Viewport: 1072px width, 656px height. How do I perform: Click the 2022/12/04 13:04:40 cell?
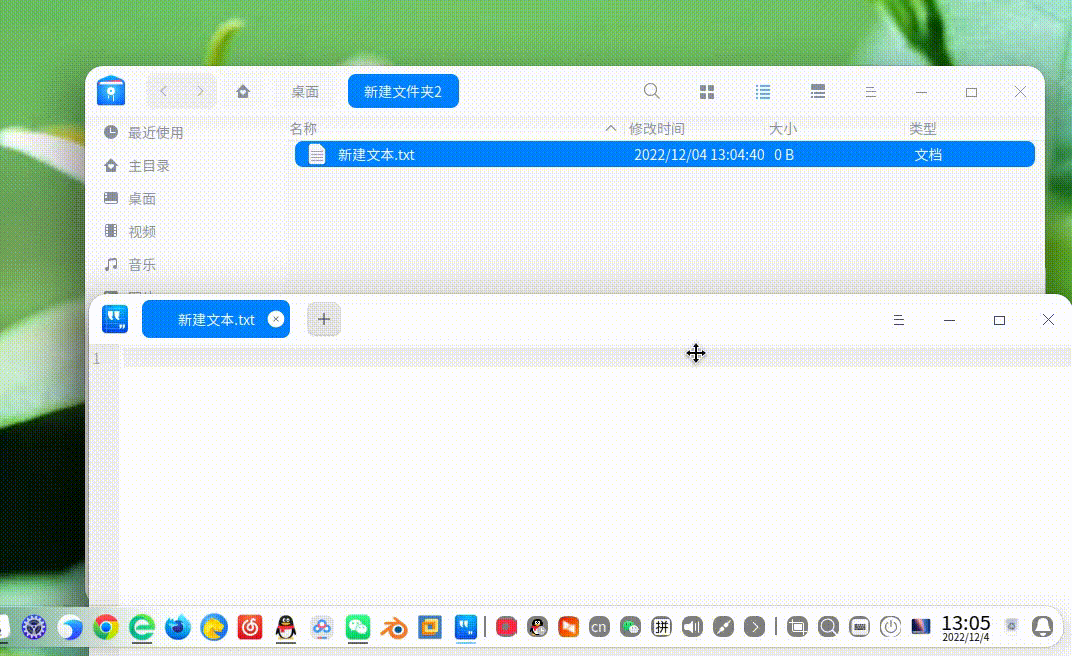tap(699, 154)
